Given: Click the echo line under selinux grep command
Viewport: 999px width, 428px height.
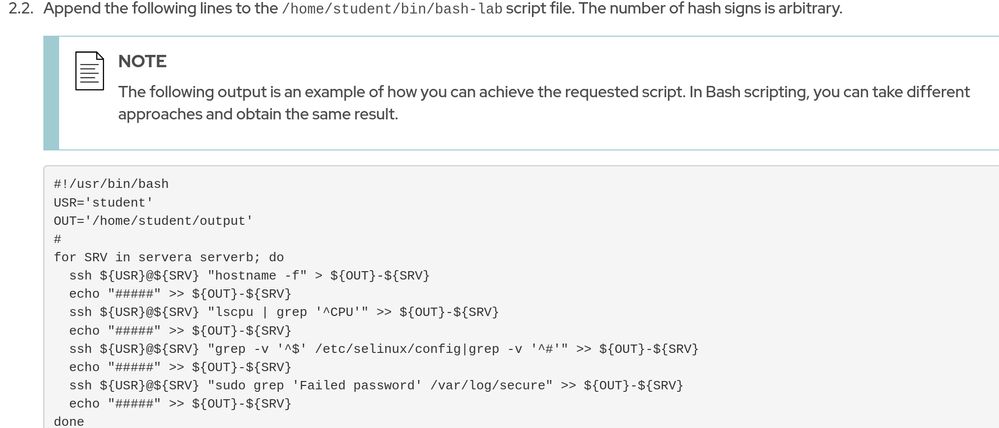Looking at the screenshot, I should pyautogui.click(x=180, y=367).
